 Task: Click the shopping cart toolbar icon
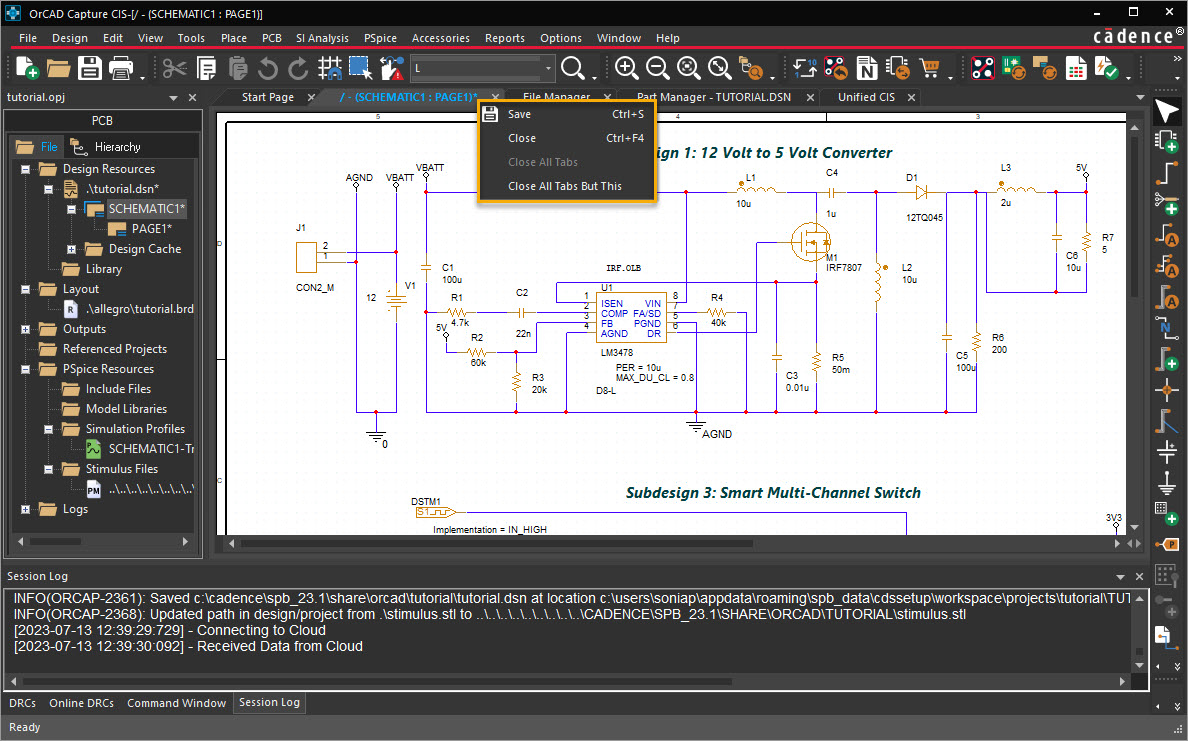930,68
